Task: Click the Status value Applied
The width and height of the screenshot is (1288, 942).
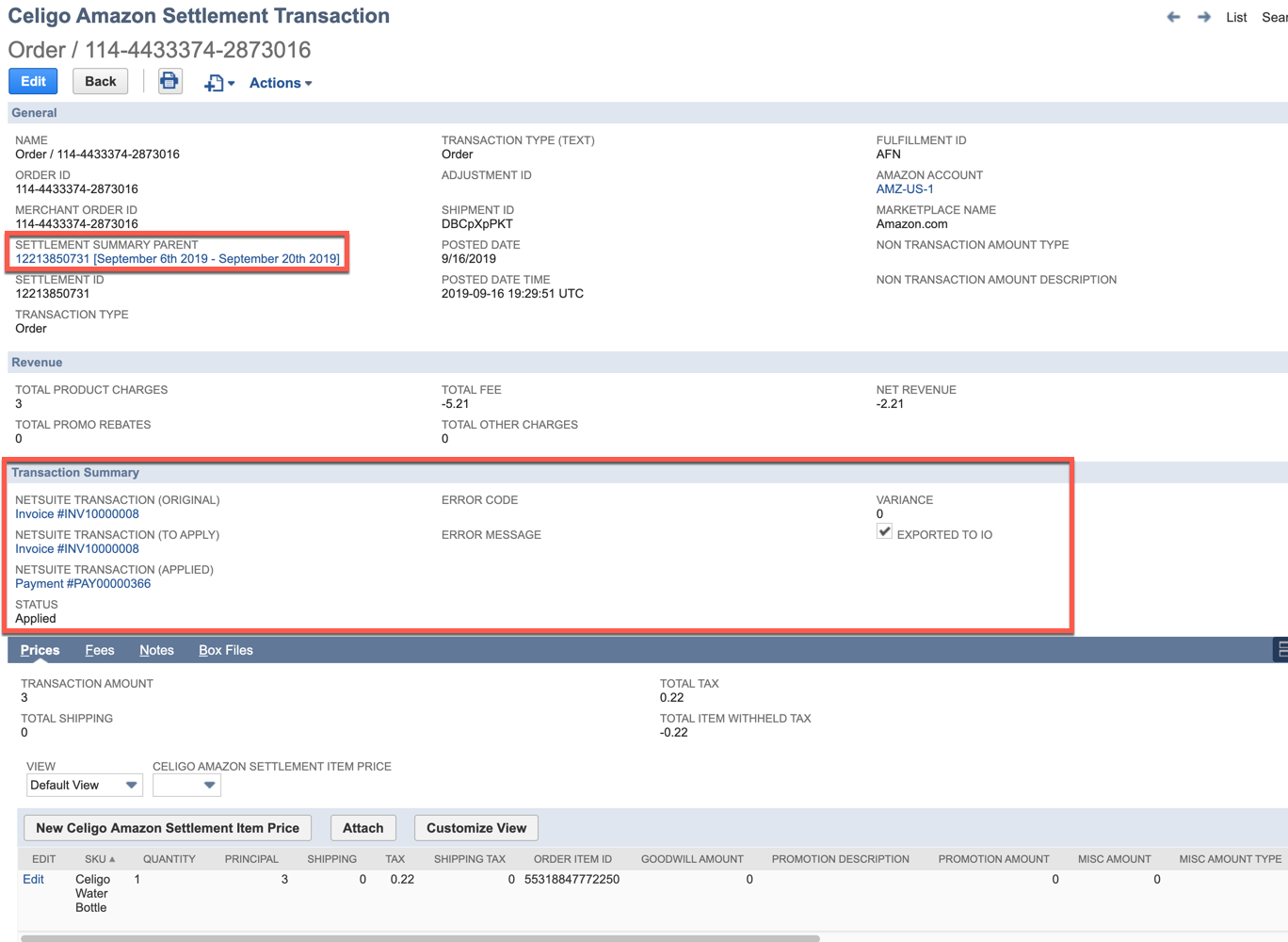Action: pyautogui.click(x=36, y=619)
